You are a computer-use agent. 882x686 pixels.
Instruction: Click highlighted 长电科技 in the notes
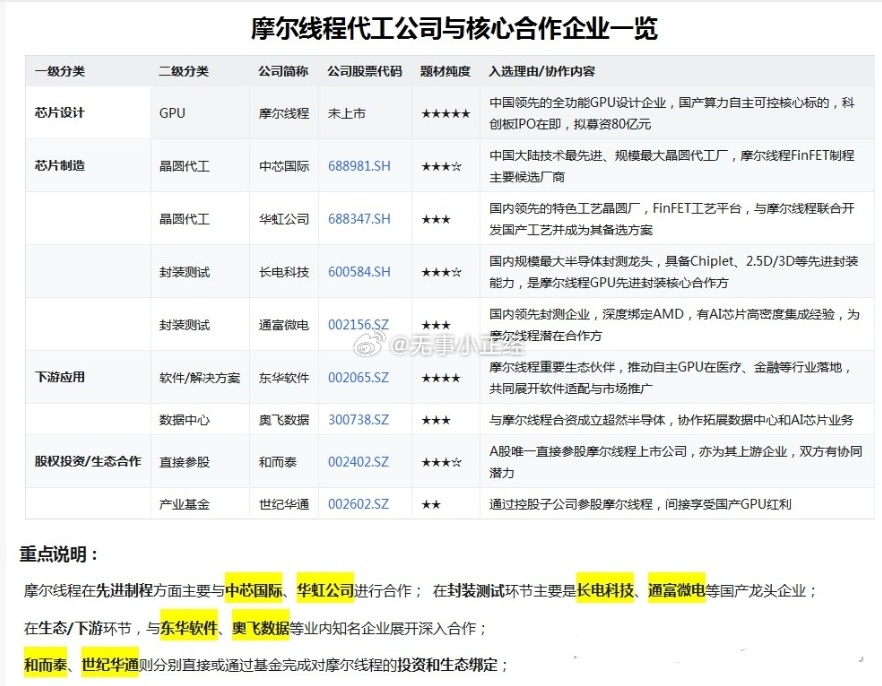click(x=605, y=590)
